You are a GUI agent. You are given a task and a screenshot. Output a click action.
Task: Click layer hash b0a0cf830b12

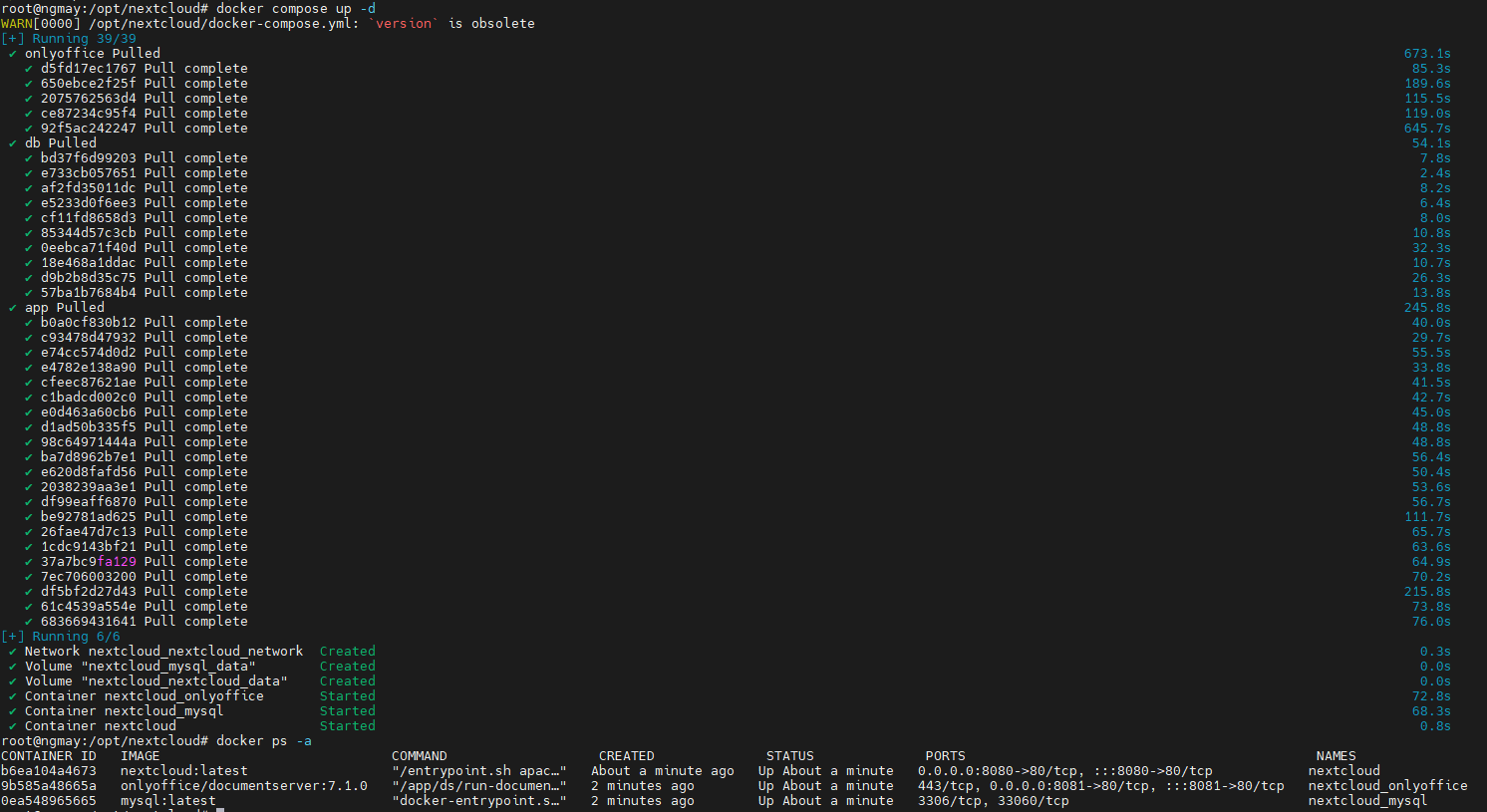[x=89, y=322]
